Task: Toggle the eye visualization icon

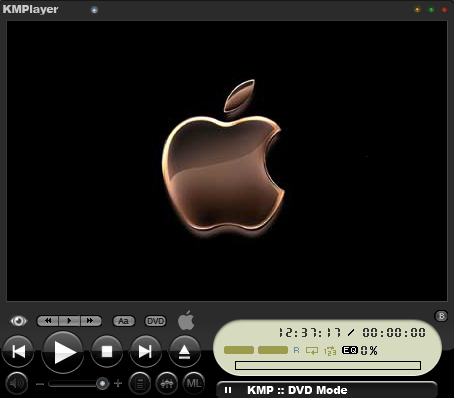Action: tap(19, 321)
